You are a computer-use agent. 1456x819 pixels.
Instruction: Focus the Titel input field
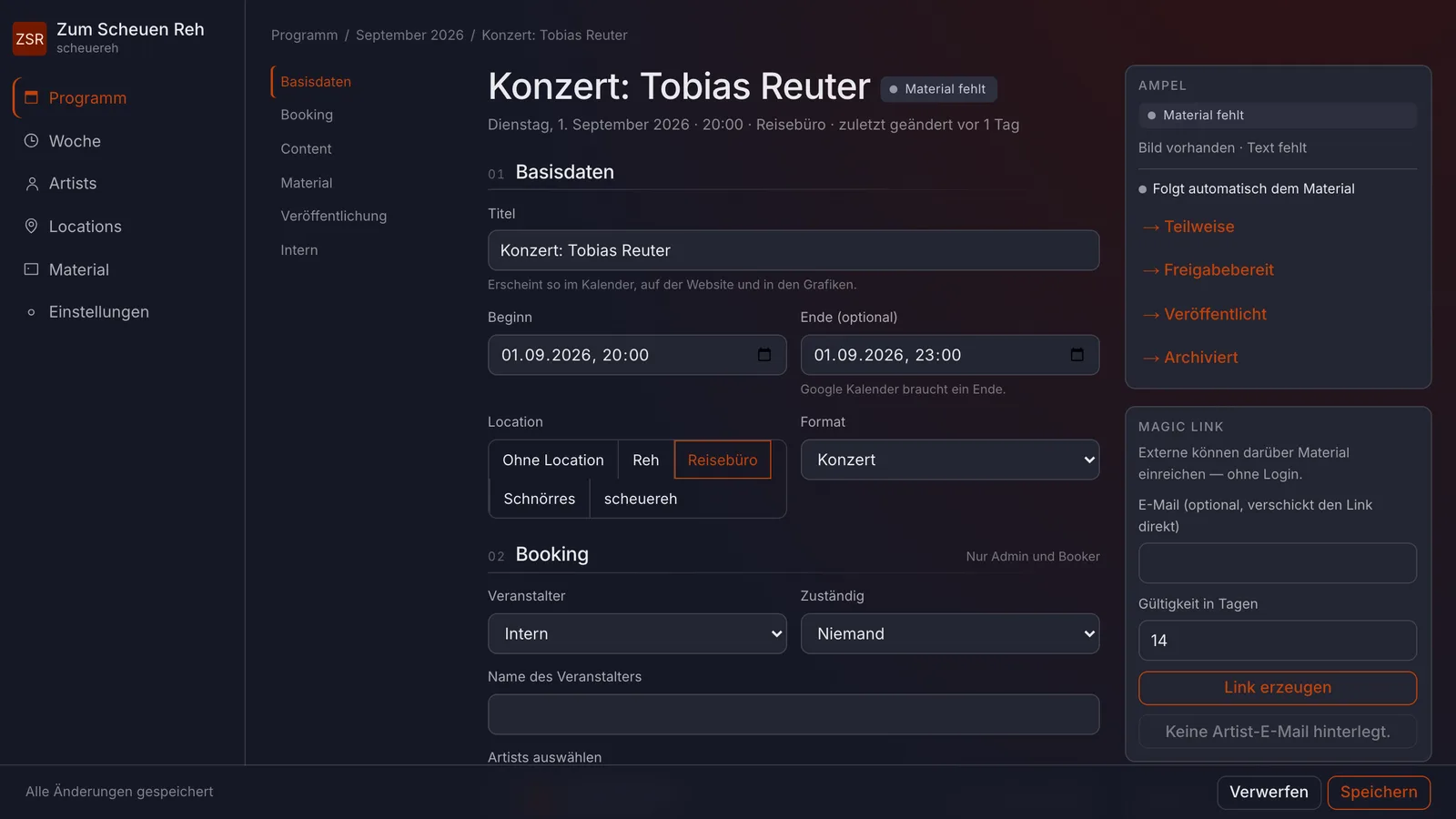coord(794,250)
